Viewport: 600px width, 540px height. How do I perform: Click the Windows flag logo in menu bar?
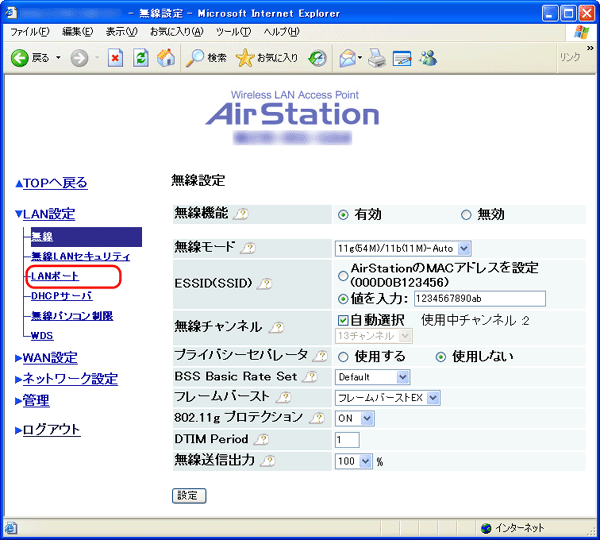(x=582, y=33)
